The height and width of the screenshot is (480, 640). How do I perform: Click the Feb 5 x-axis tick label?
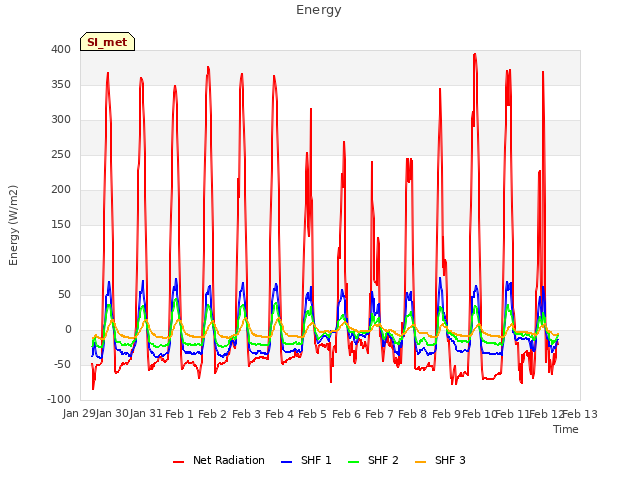[312, 414]
